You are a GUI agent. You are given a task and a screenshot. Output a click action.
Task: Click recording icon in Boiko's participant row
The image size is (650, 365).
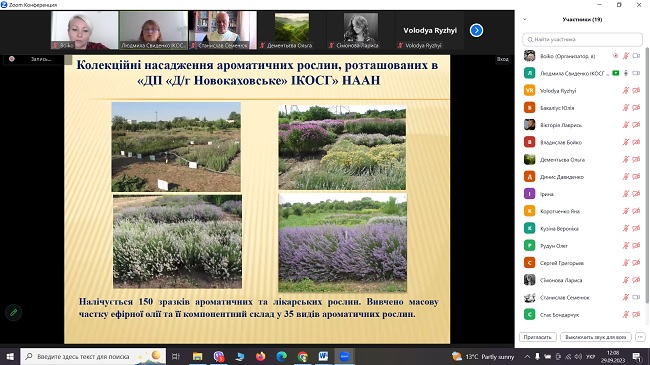point(616,56)
